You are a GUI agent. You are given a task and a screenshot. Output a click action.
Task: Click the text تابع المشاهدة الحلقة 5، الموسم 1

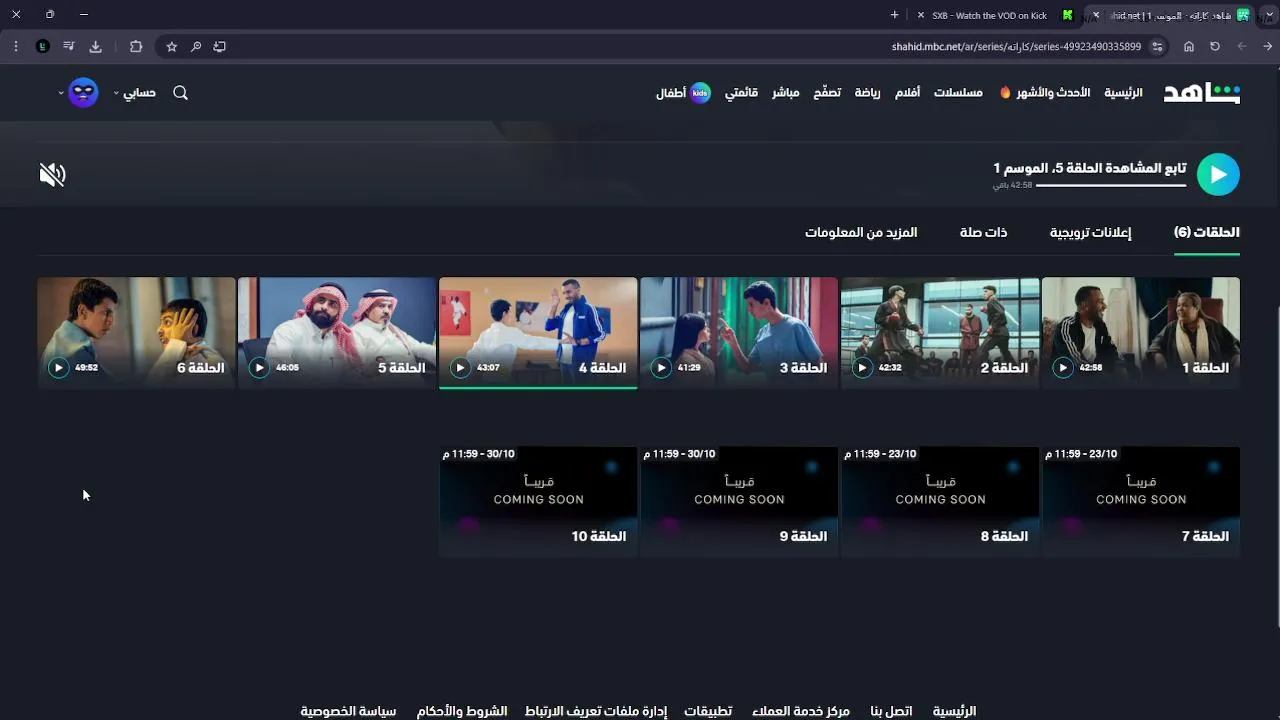tap(1090, 168)
